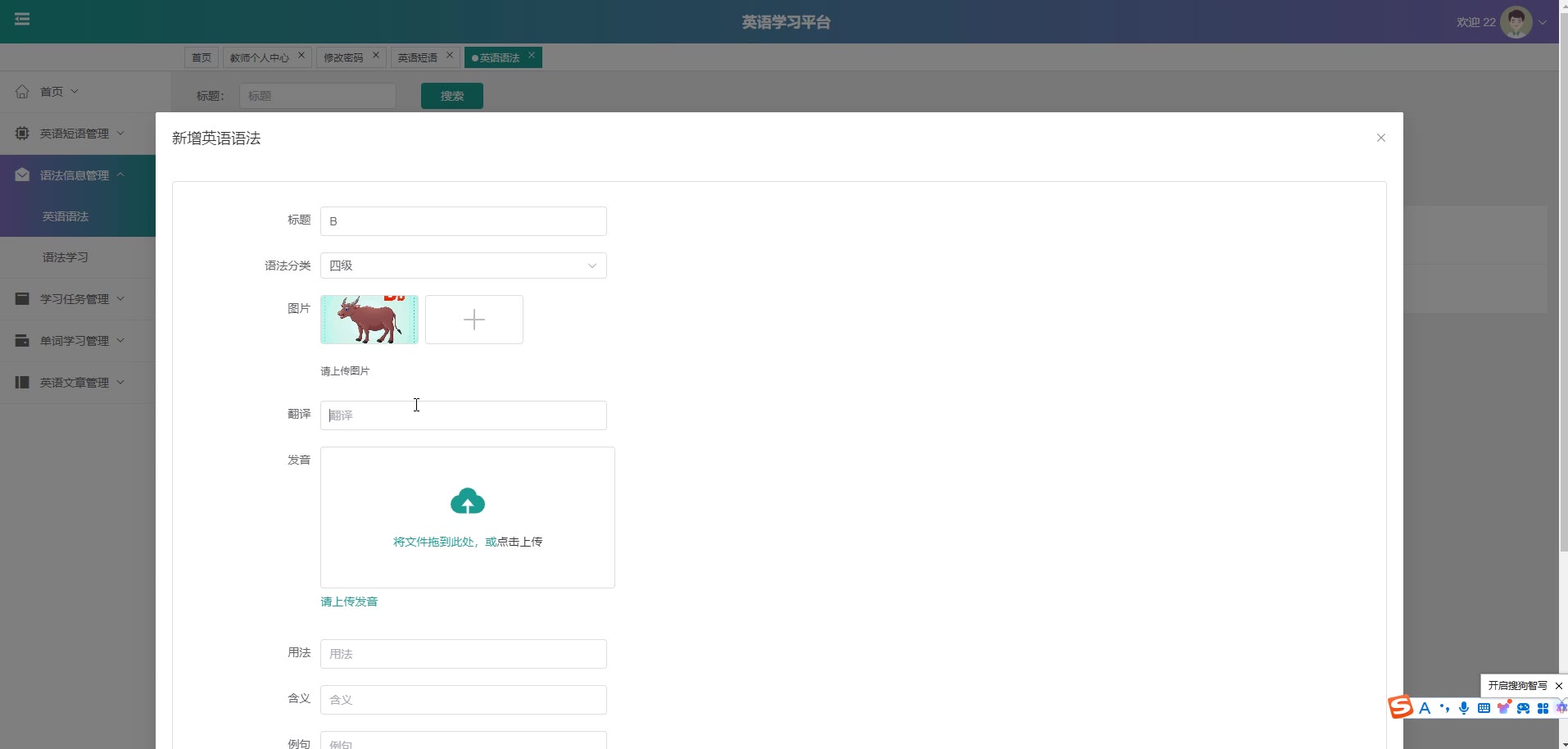This screenshot has width=1568, height=749.
Task: Click the 标题 search box in background
Action: tap(318, 96)
